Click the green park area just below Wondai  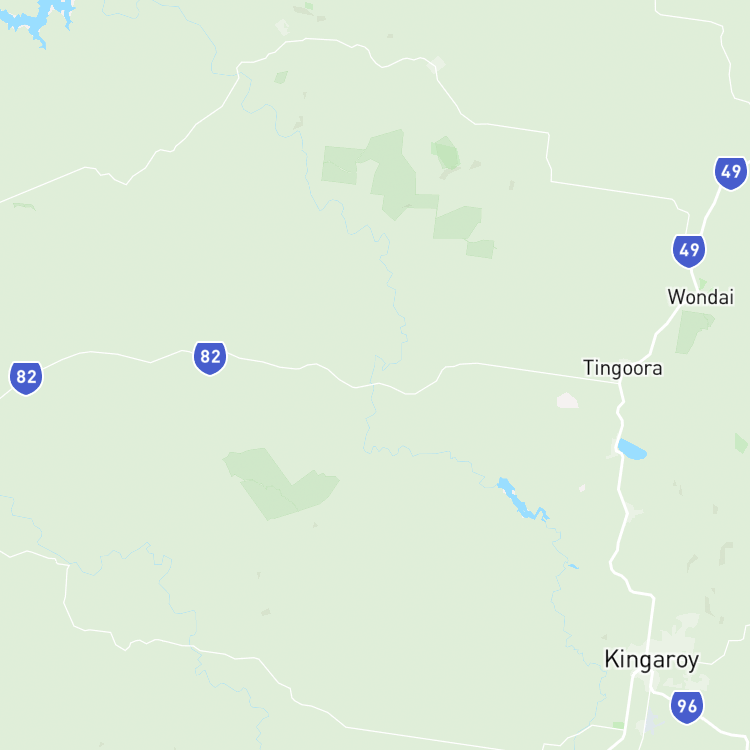pyautogui.click(x=693, y=332)
